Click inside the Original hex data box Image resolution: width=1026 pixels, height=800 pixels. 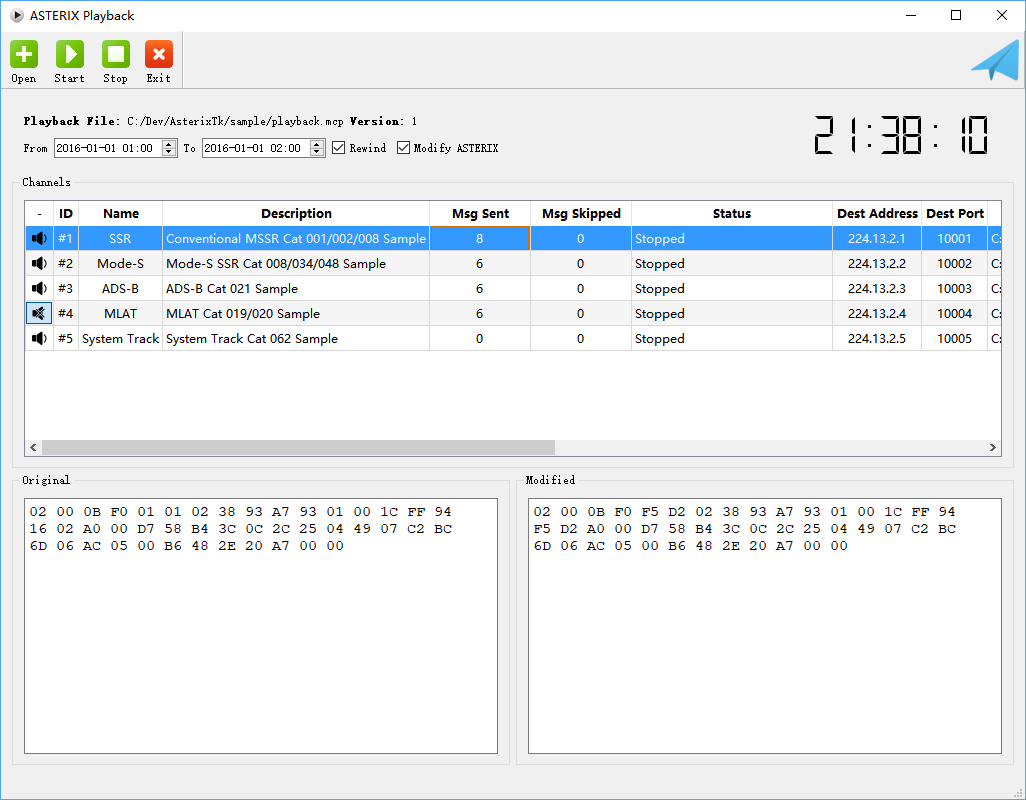point(261,626)
